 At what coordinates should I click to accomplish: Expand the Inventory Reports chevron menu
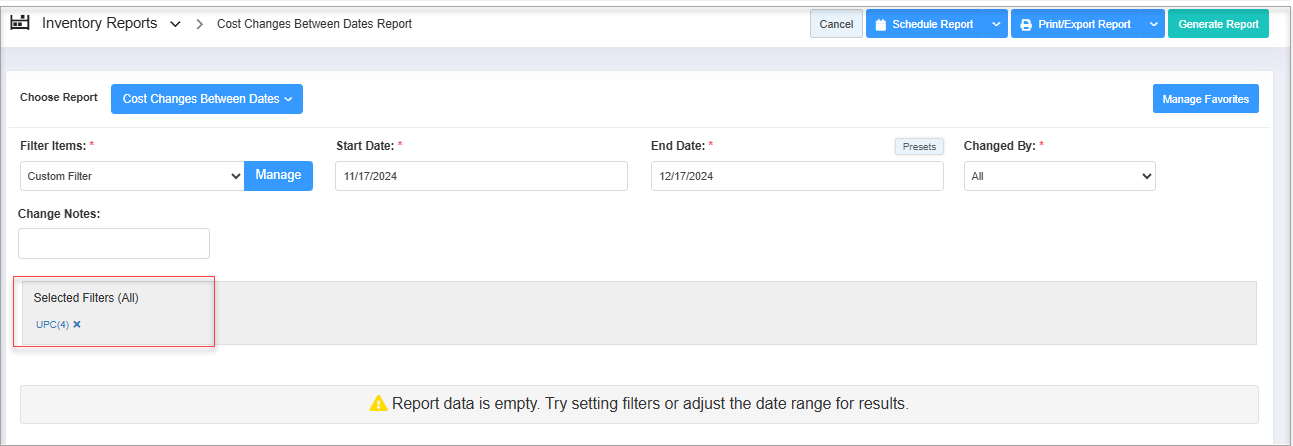click(x=176, y=24)
